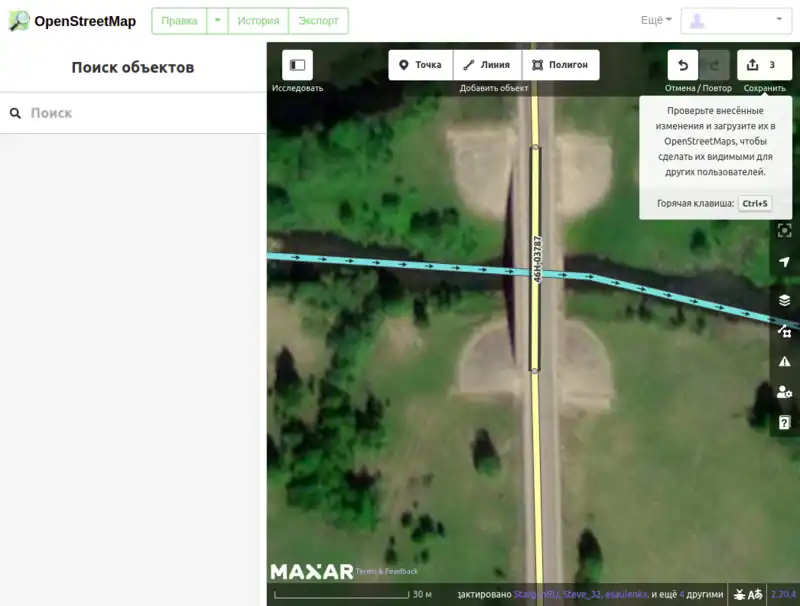Click the redo arrow button

click(x=714, y=65)
